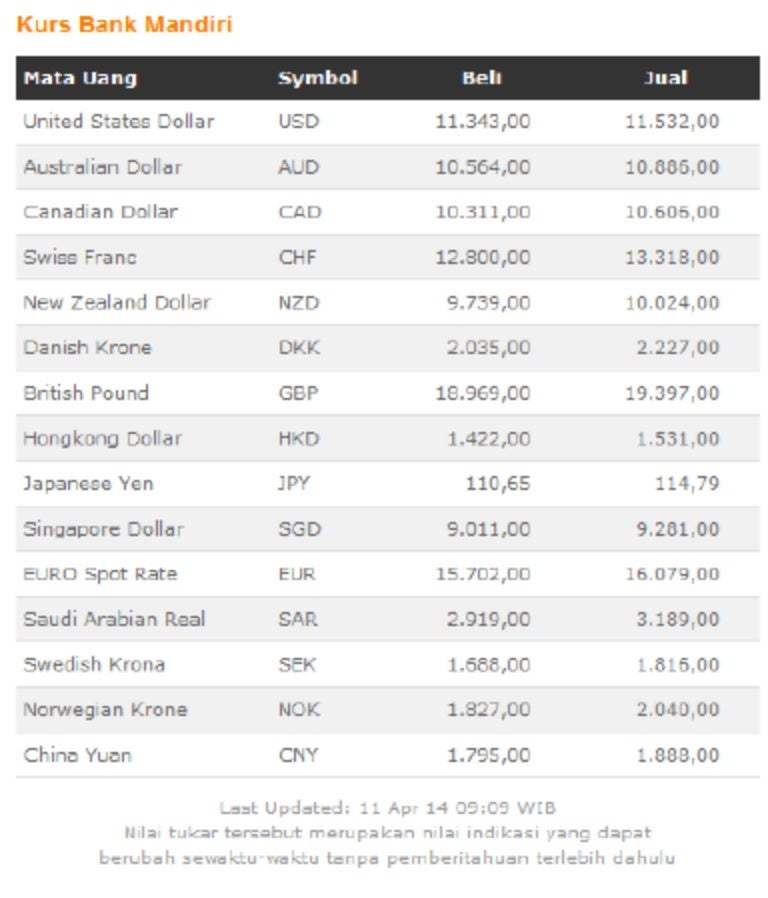Click the Beli column header

click(x=482, y=78)
